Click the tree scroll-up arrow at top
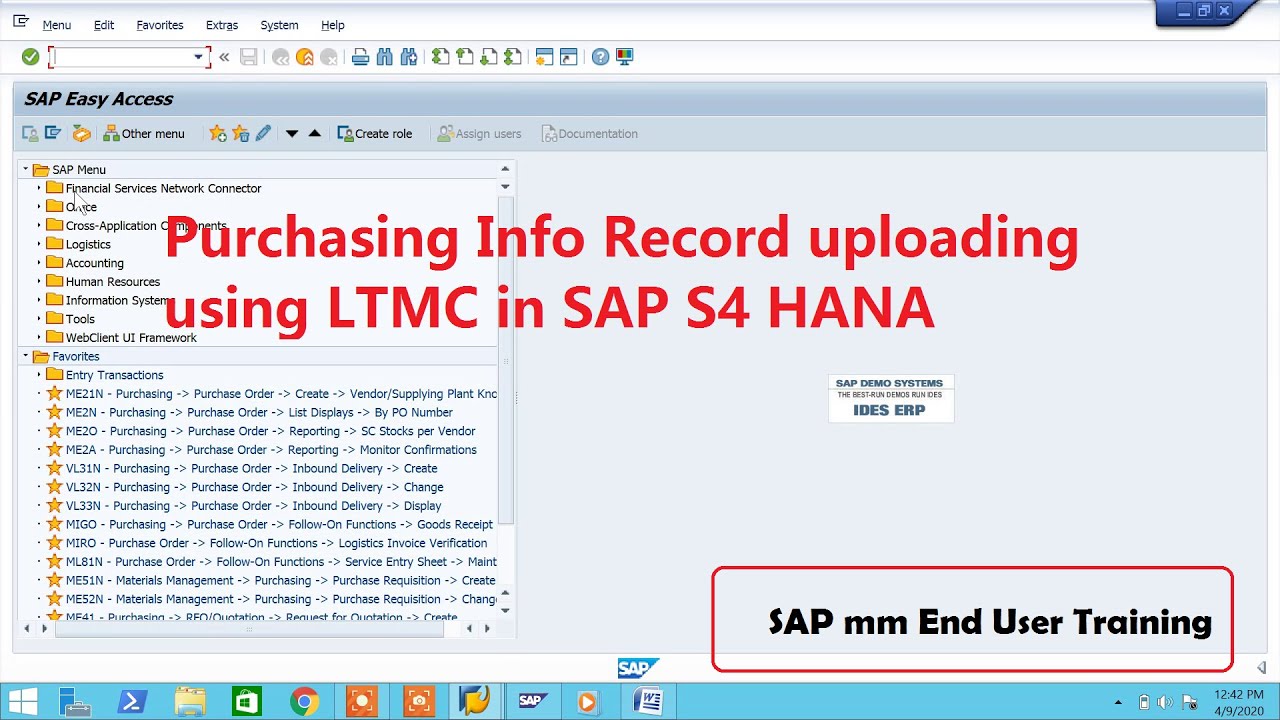 coord(505,168)
